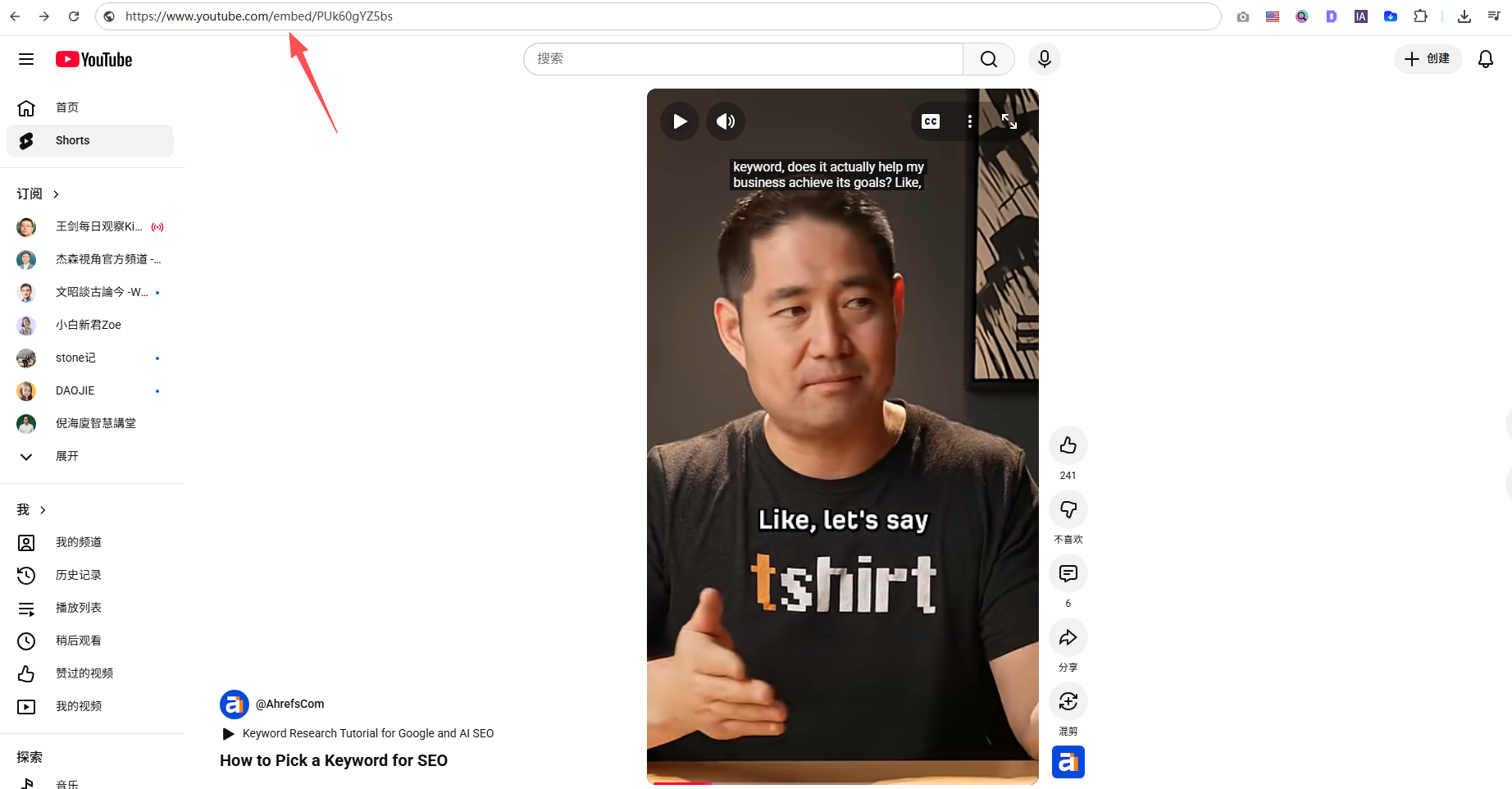Open channel 小白新君Zoe

click(90, 325)
